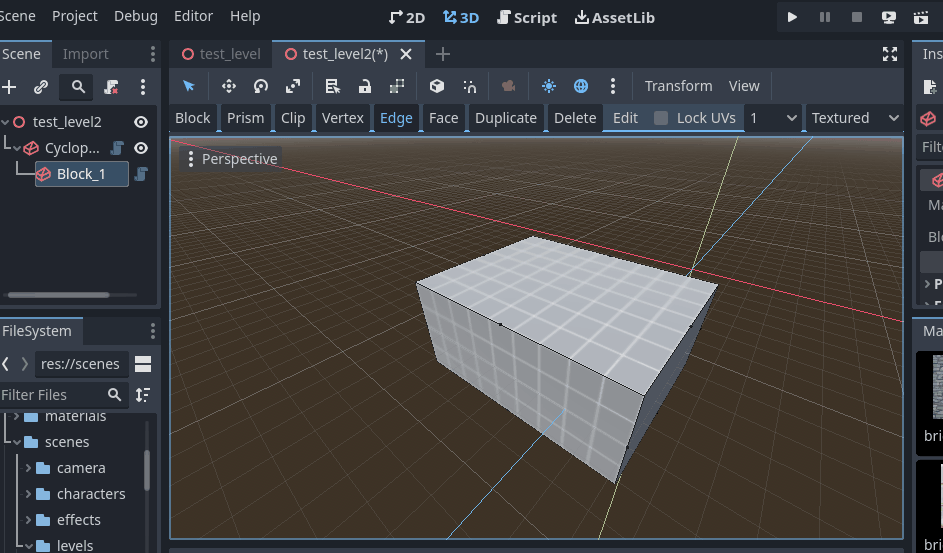
Task: Select the Rotate mode tool icon
Action: tap(260, 87)
